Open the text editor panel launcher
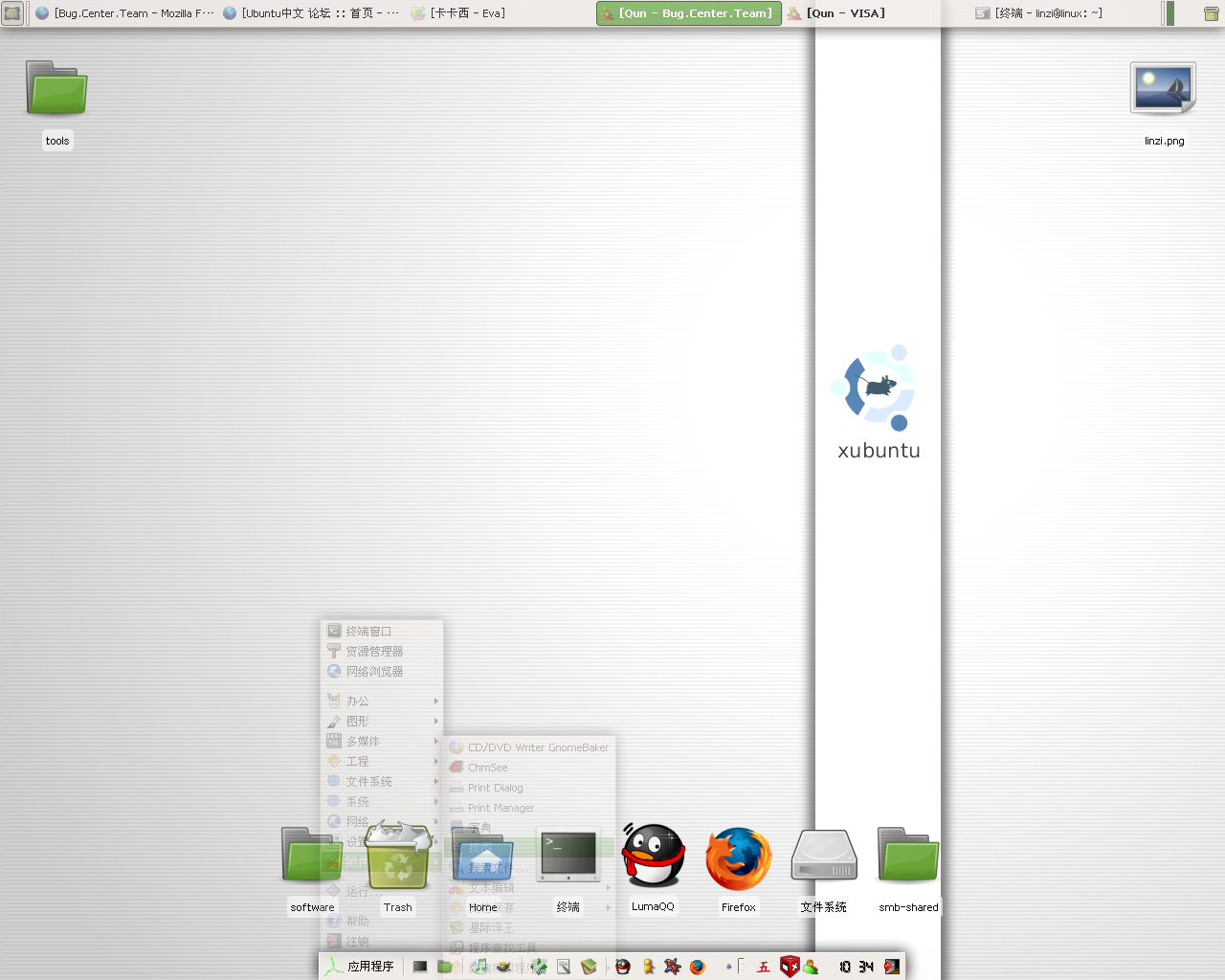This screenshot has width=1225, height=980. click(x=564, y=967)
